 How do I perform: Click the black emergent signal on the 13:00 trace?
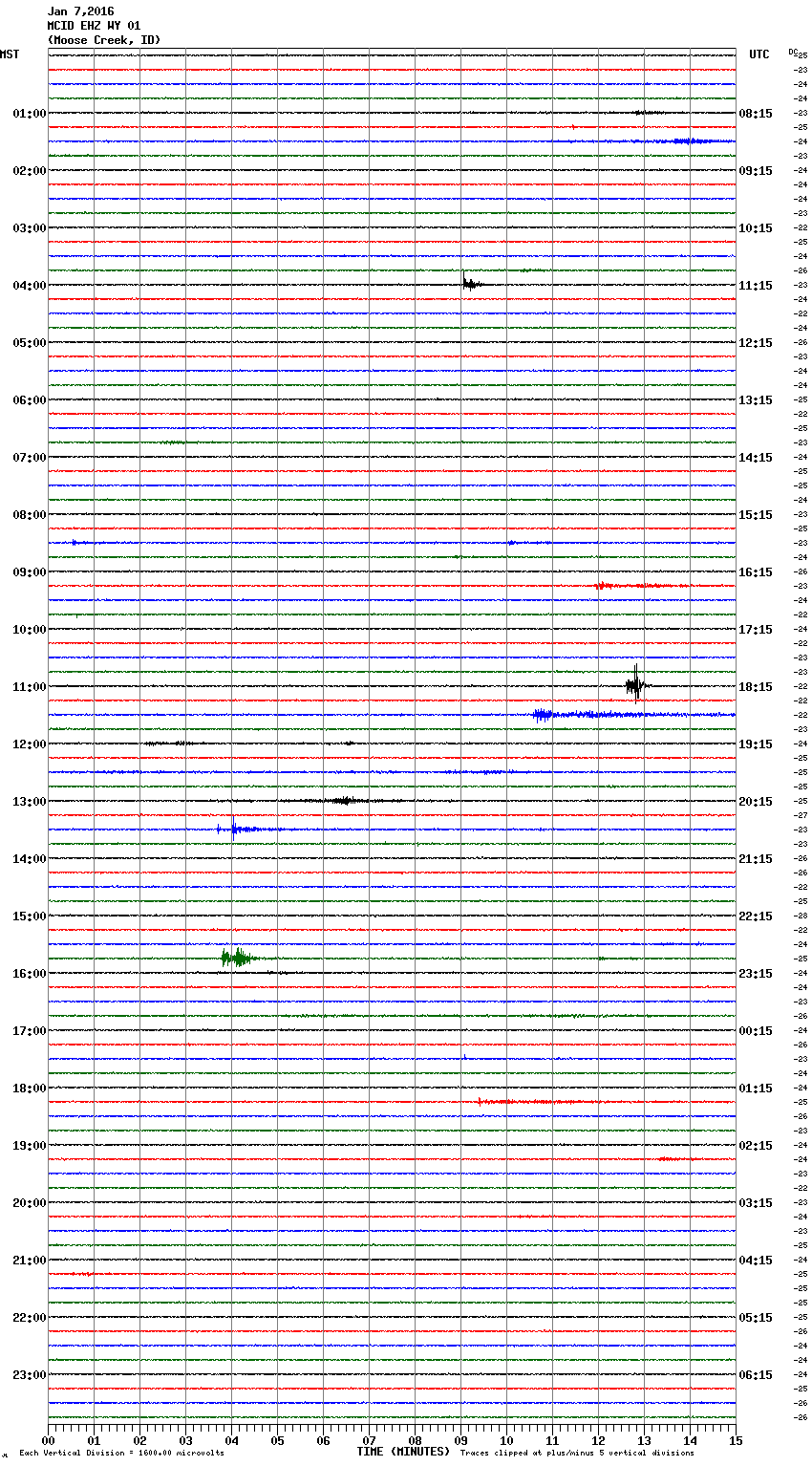coord(346,800)
